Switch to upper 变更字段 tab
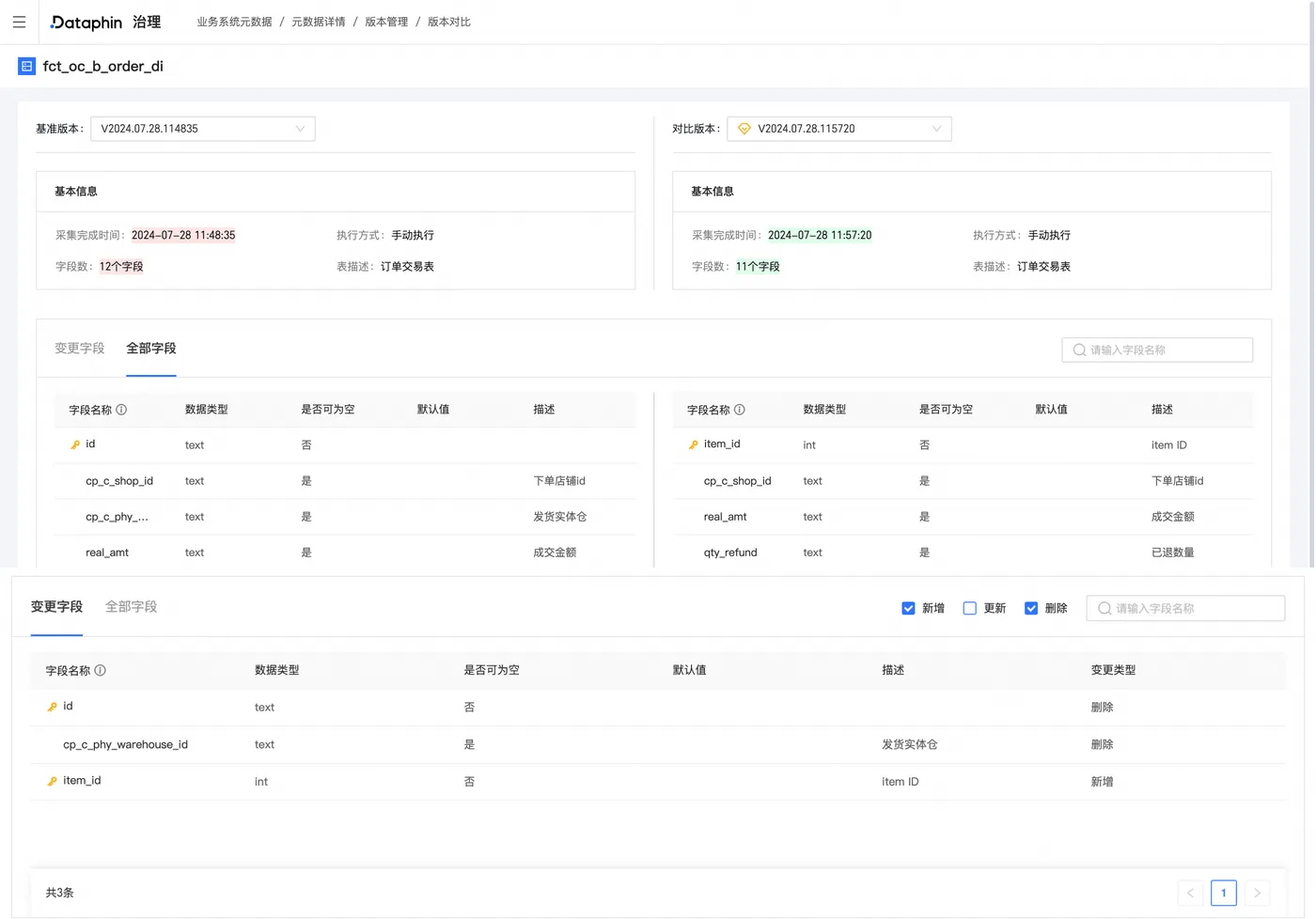This screenshot has width=1316, height=919. (x=79, y=349)
